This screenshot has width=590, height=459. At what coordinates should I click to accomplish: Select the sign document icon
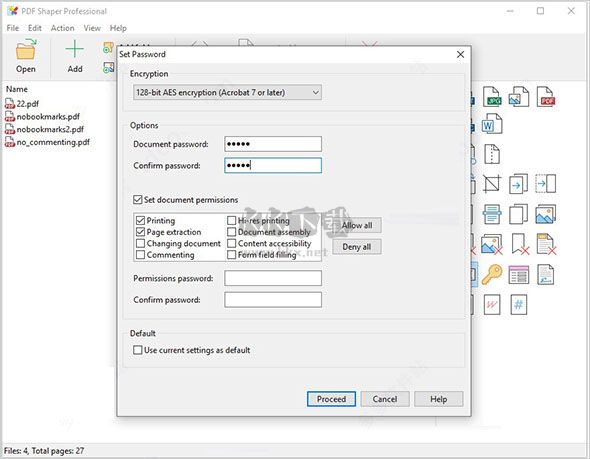[x=546, y=274]
